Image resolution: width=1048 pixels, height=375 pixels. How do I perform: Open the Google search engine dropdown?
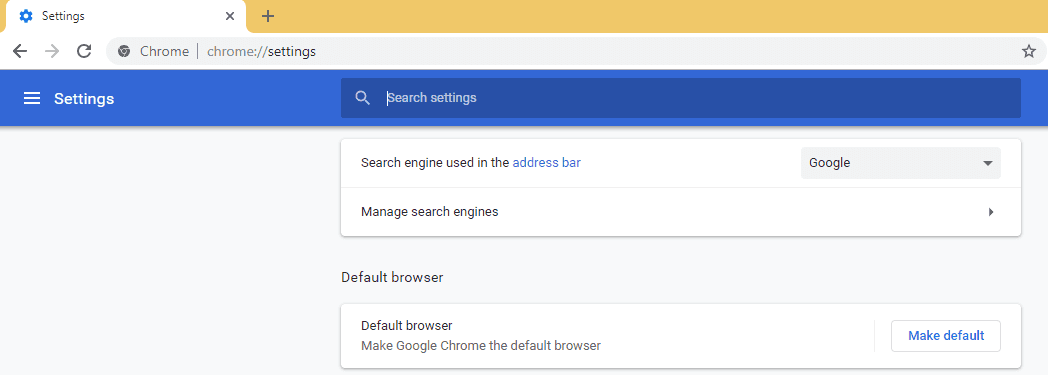click(900, 162)
